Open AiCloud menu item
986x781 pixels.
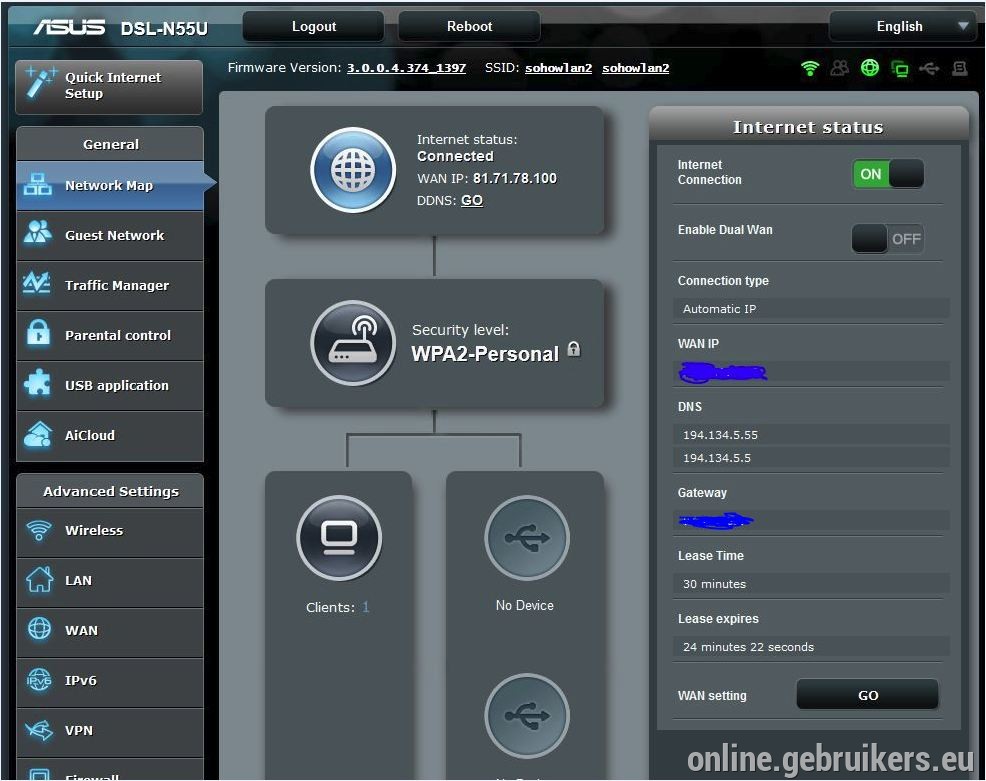click(x=110, y=435)
